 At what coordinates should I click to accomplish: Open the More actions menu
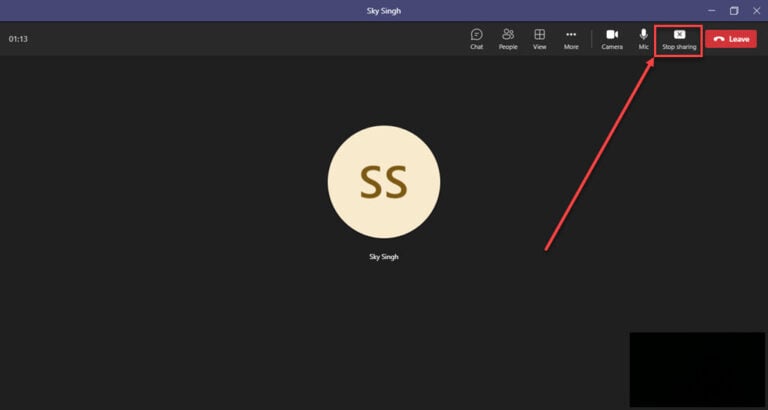coord(571,39)
